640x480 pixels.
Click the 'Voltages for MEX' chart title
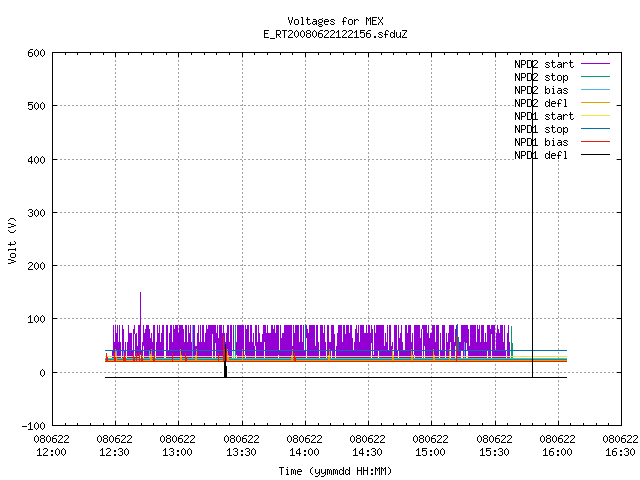click(335, 21)
